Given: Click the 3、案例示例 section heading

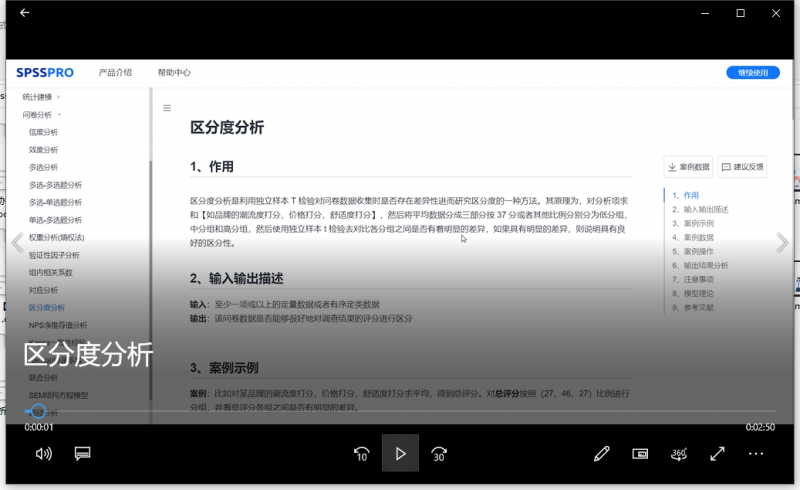Looking at the screenshot, I should tap(224, 368).
